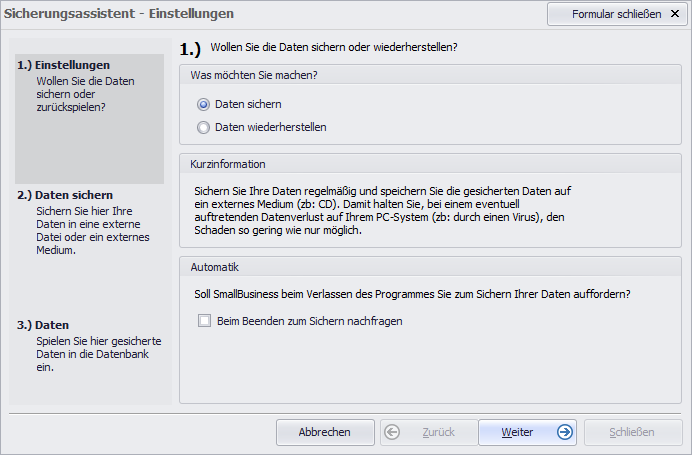Click the Schließen button

(x=633, y=432)
